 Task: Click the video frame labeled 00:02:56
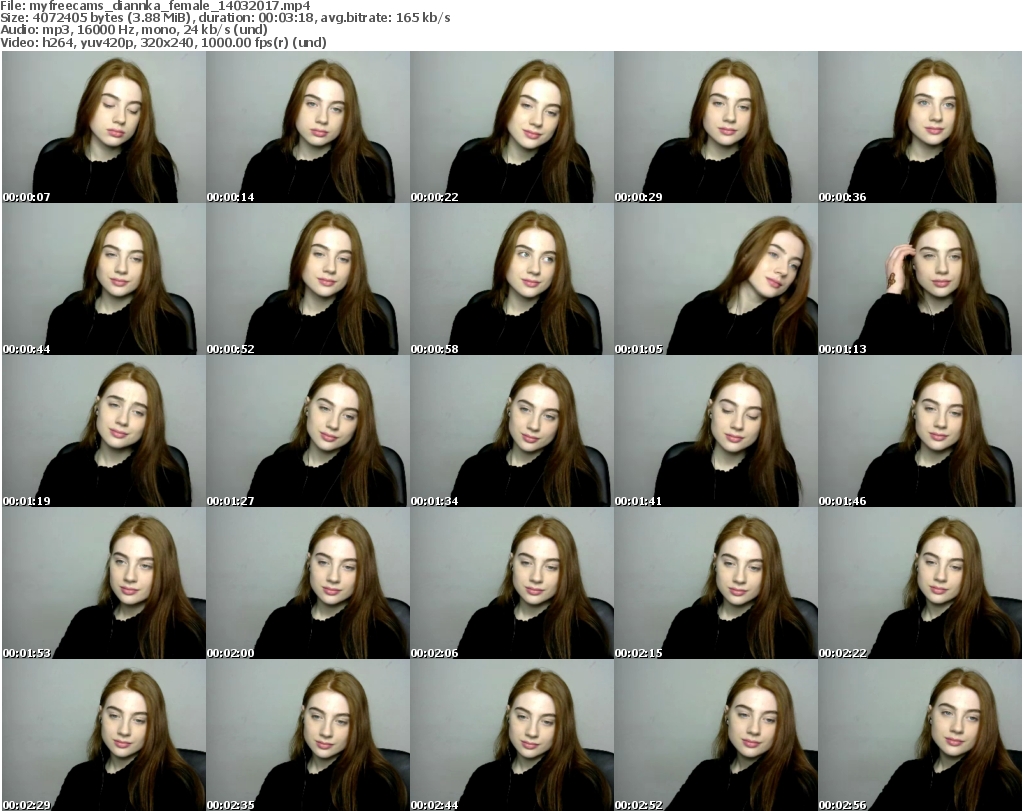(x=920, y=735)
